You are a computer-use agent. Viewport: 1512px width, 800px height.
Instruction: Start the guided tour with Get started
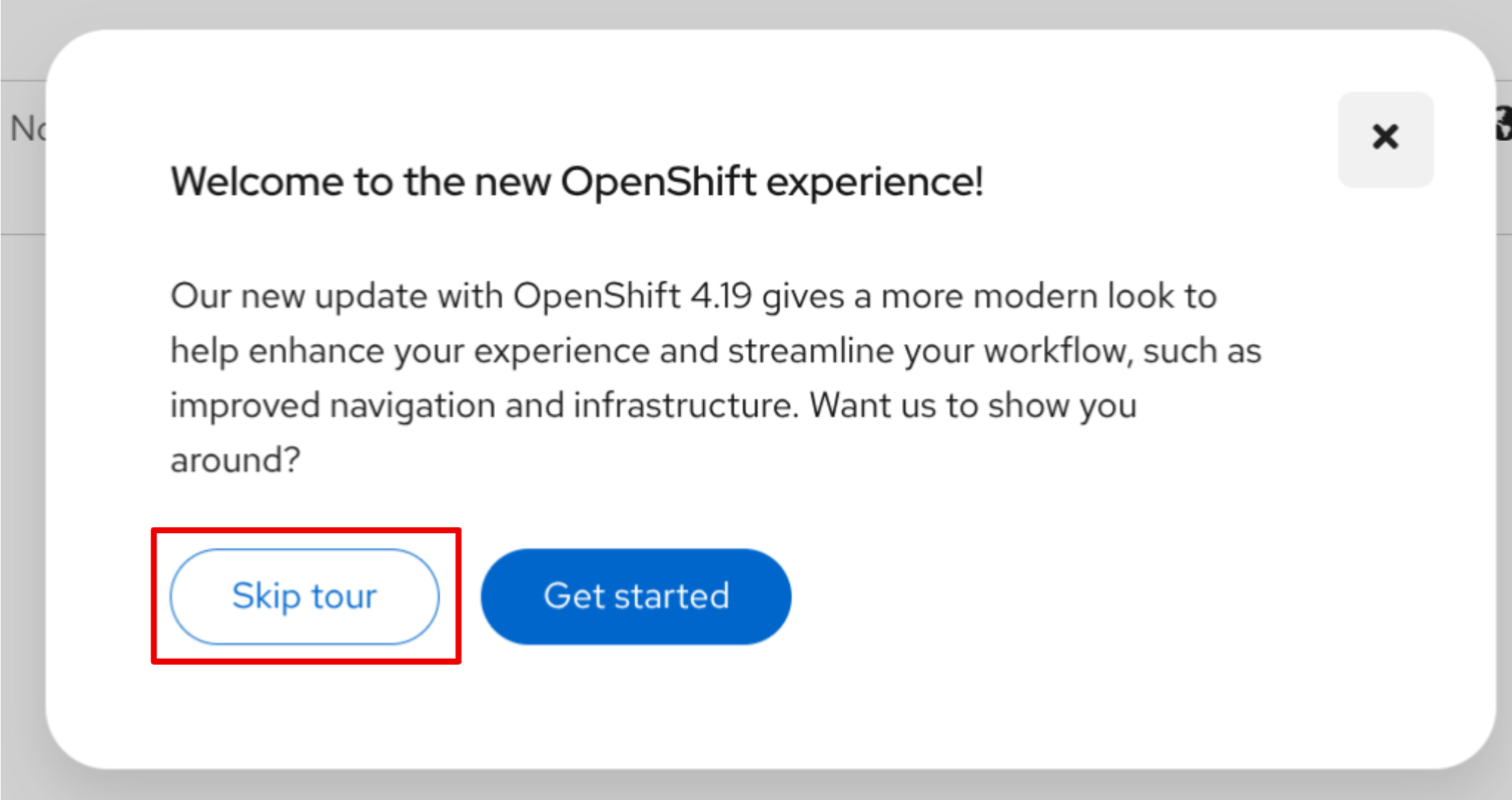click(x=636, y=596)
